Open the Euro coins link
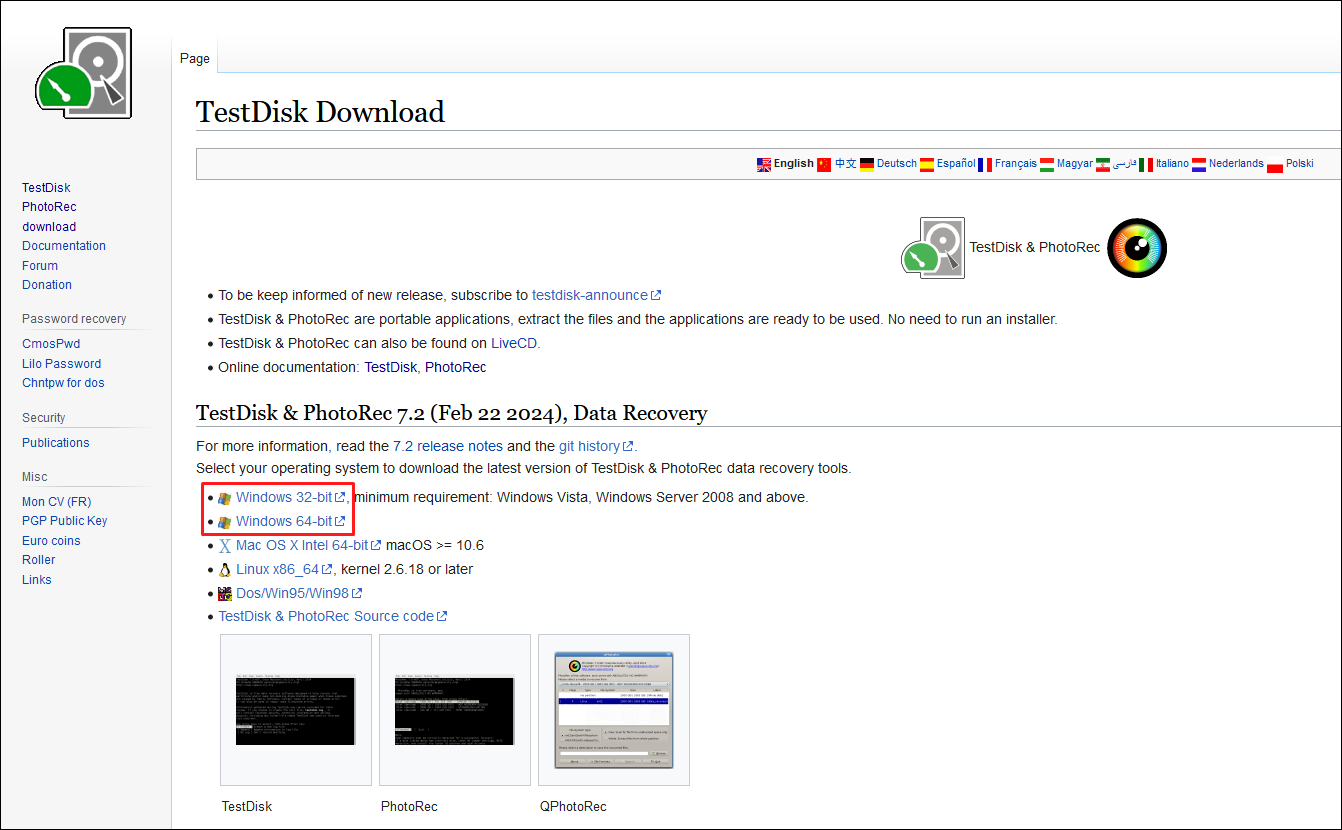Image resolution: width=1342 pixels, height=830 pixels. [x=51, y=541]
